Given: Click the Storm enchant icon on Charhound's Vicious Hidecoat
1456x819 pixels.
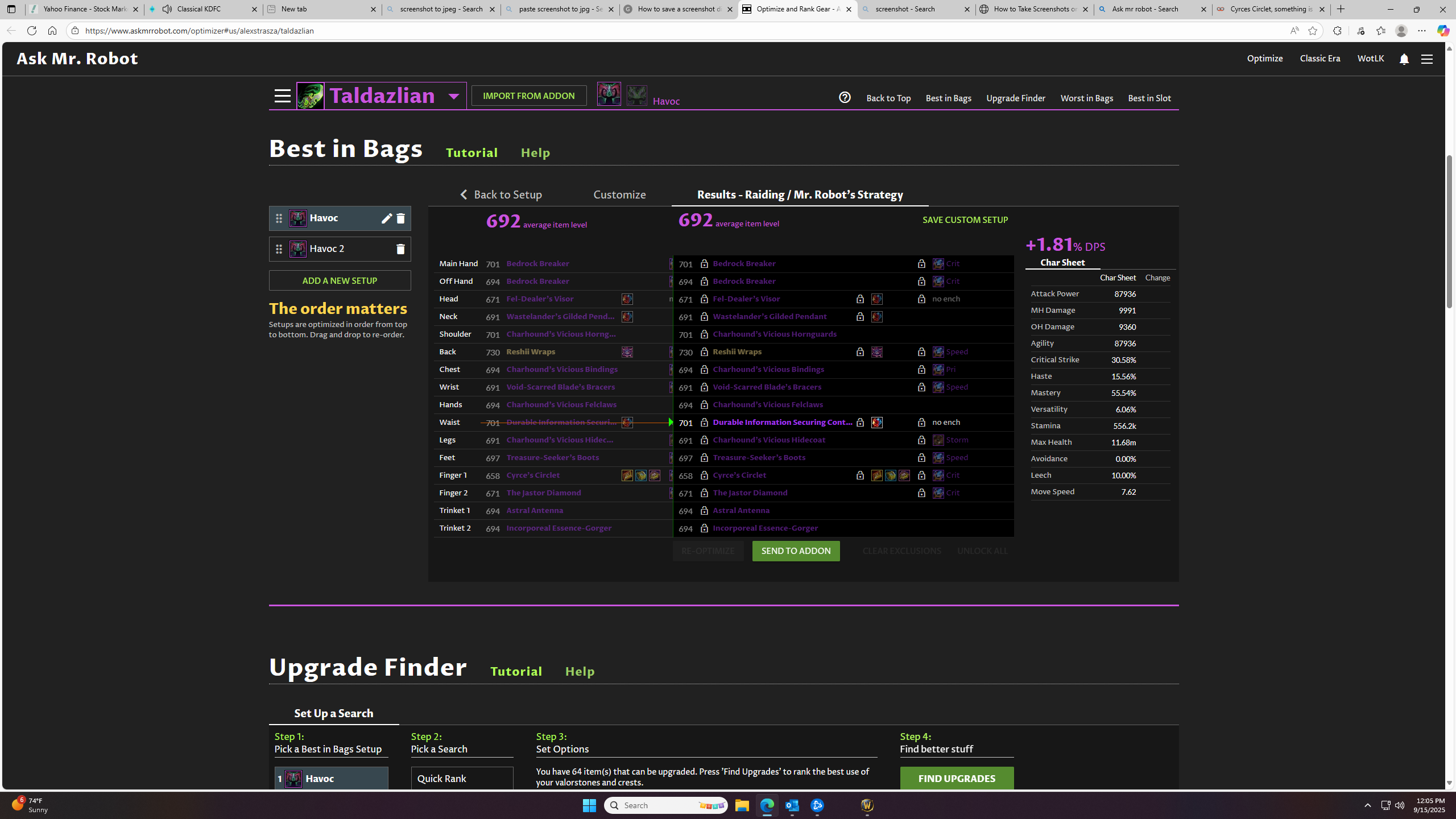Looking at the screenshot, I should (x=938, y=440).
